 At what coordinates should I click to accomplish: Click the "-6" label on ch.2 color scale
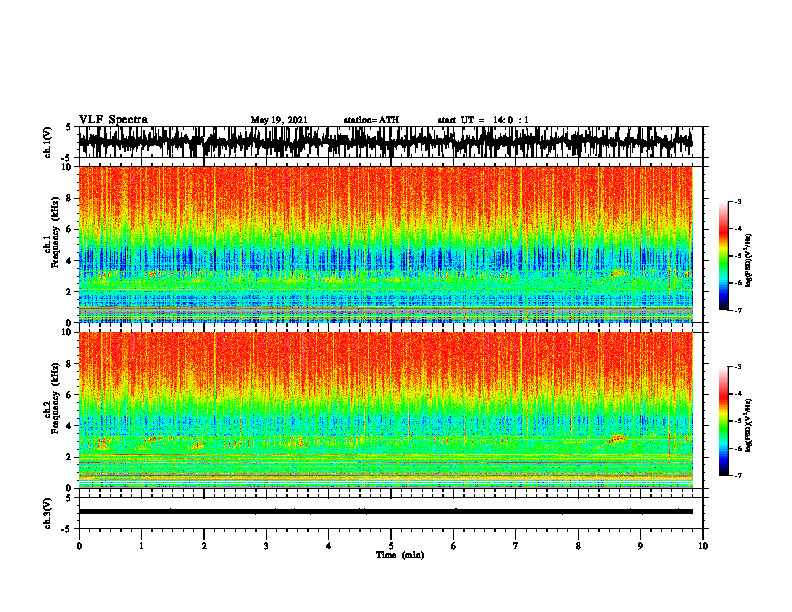(738, 448)
